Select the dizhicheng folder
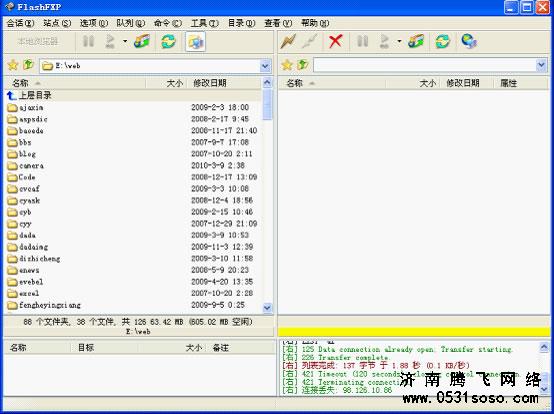554x414 pixels. tap(34, 259)
